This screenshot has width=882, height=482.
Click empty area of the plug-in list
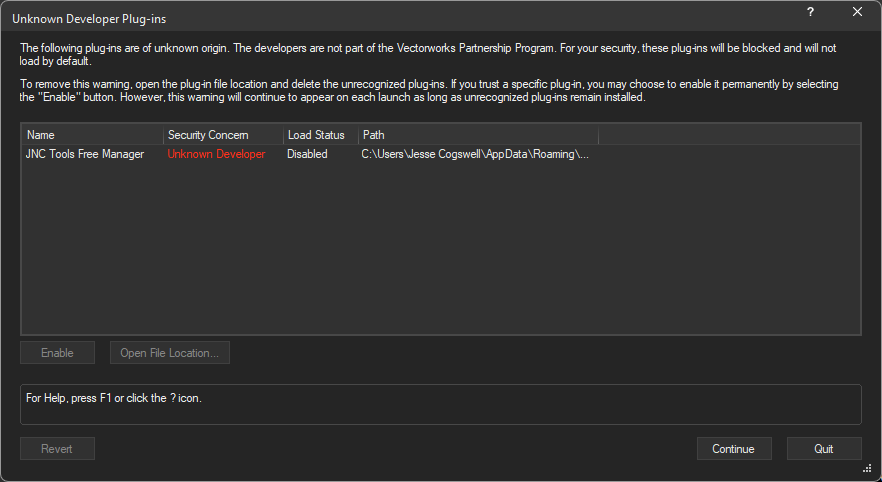[440, 250]
